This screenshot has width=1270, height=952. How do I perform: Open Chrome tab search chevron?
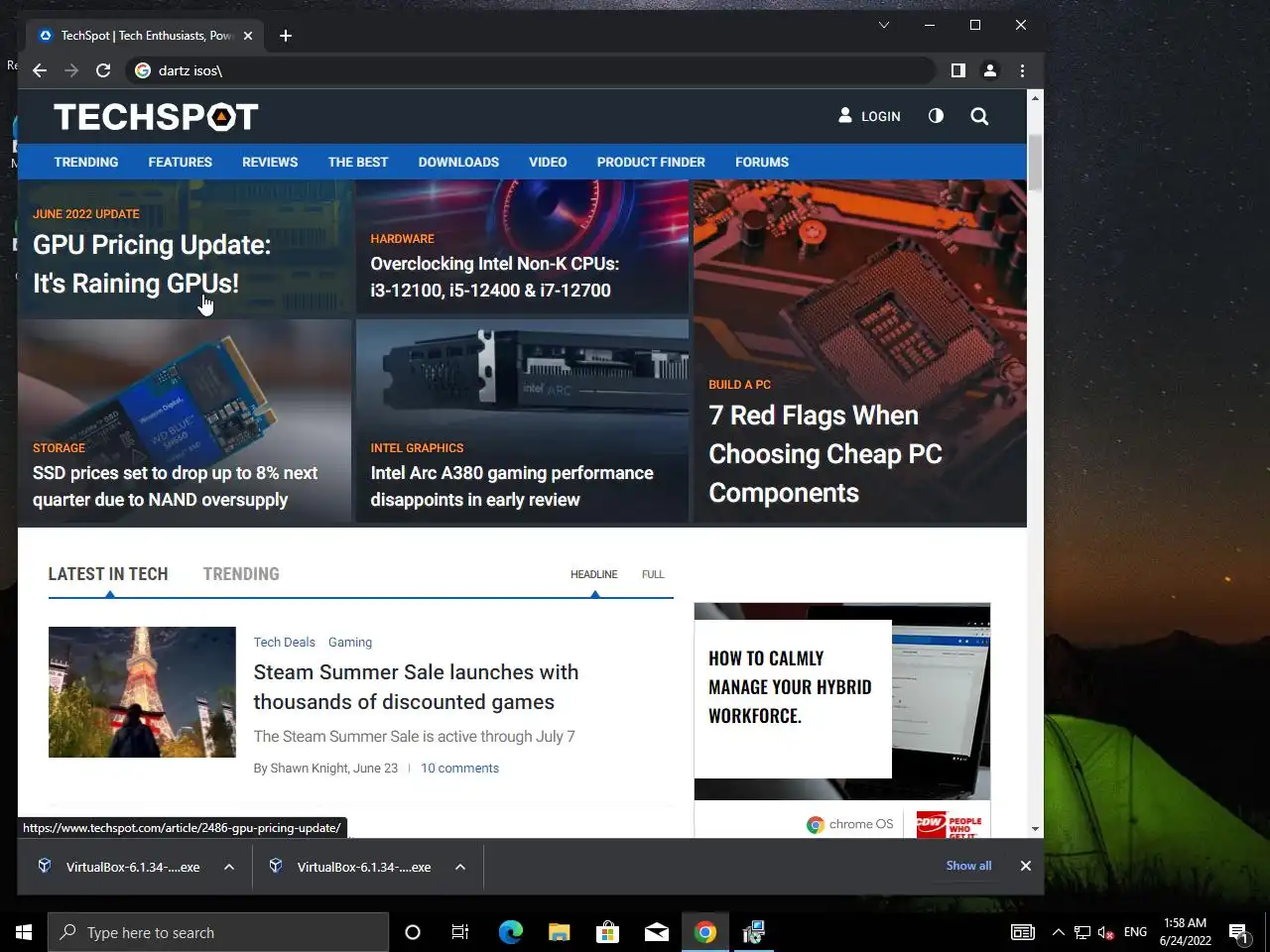[x=883, y=25]
